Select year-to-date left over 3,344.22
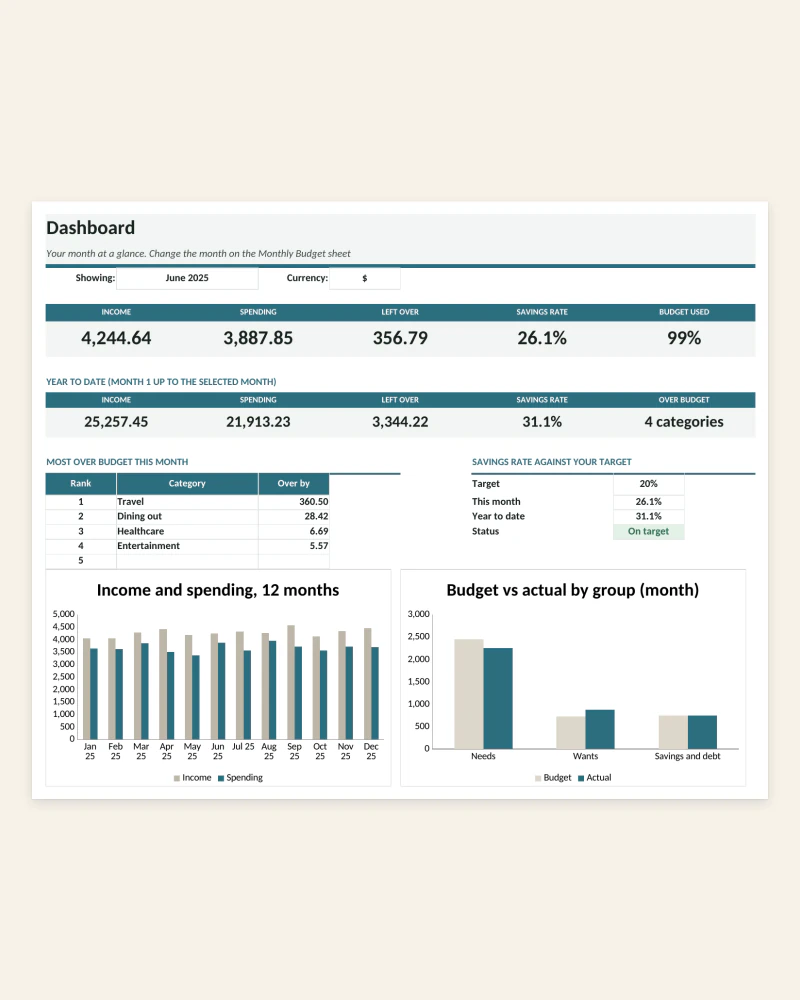Screen dimensions: 800x1000 point(400,422)
